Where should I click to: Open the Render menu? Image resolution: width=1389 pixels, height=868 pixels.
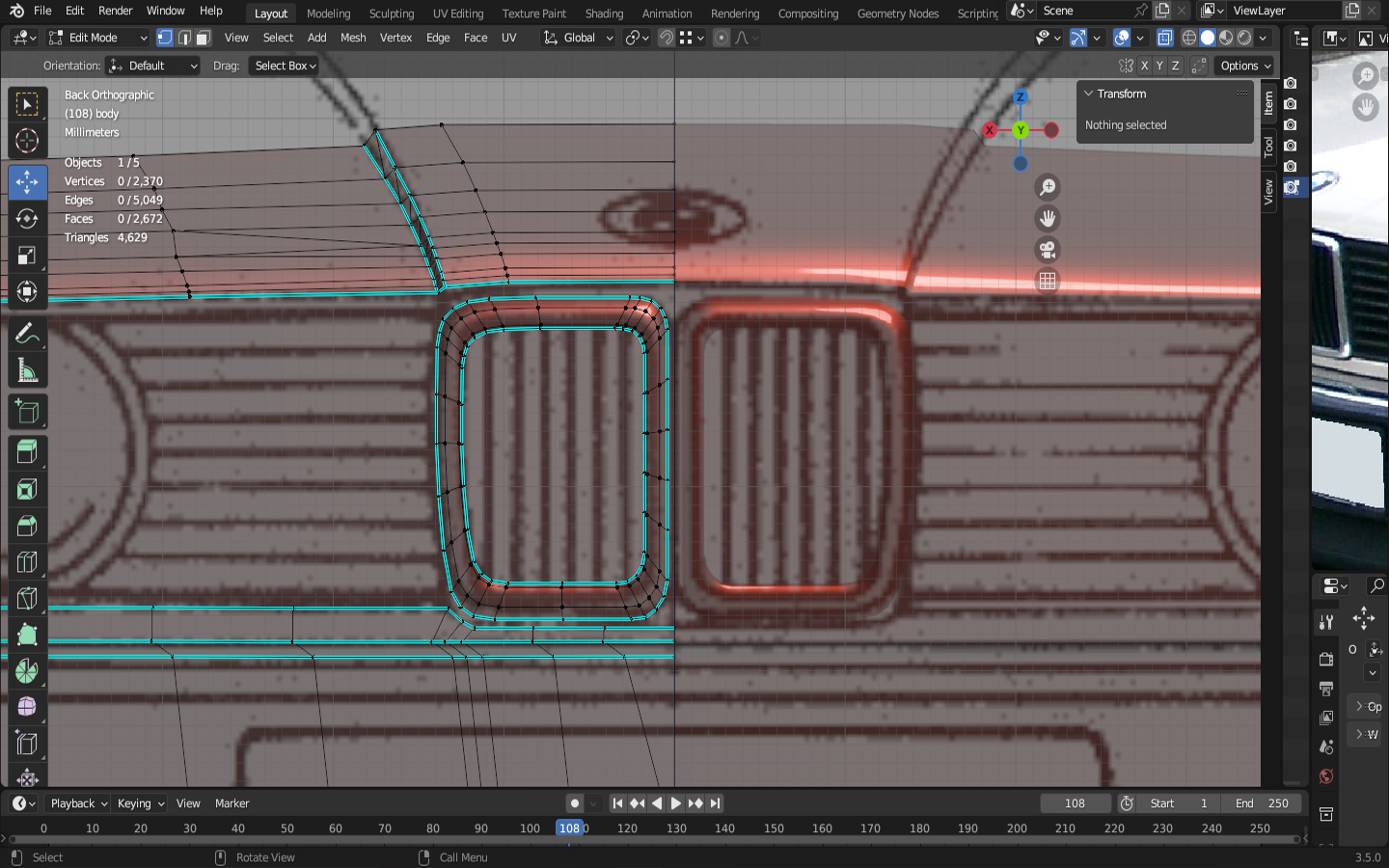pyautogui.click(x=116, y=11)
